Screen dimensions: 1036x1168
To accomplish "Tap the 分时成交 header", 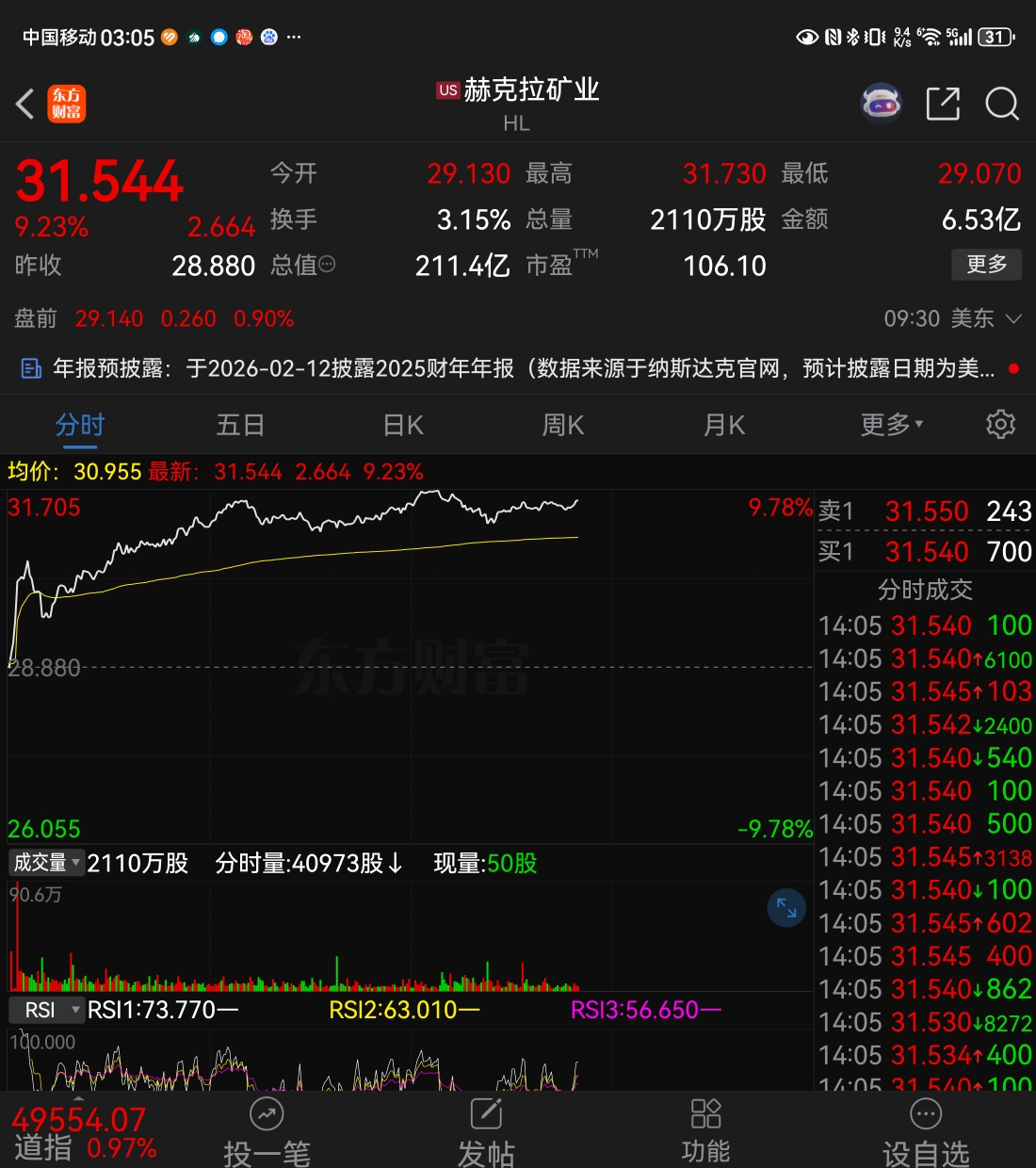I will coord(925,590).
